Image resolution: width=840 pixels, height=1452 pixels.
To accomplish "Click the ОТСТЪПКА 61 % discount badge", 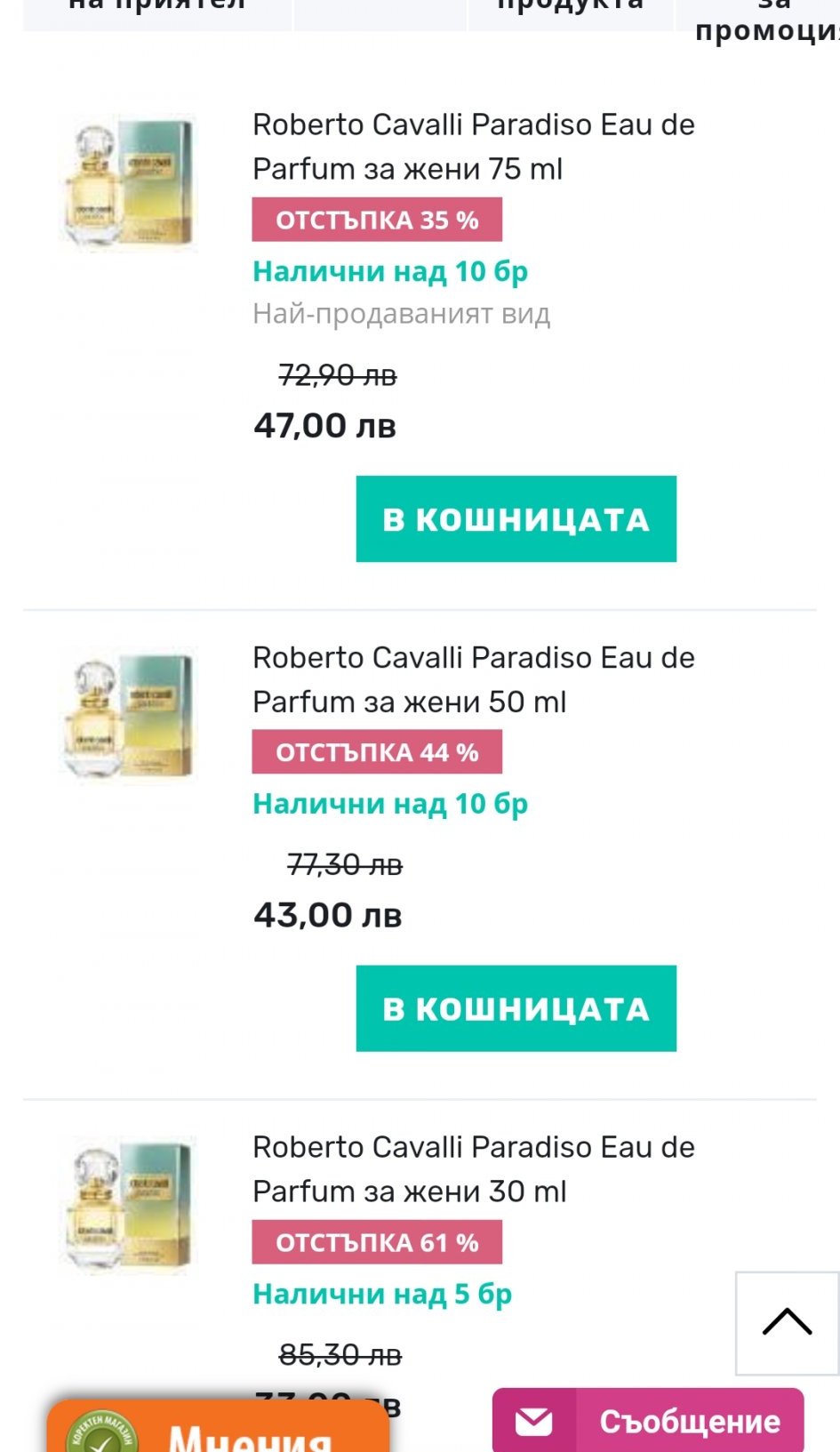I will [377, 1242].
